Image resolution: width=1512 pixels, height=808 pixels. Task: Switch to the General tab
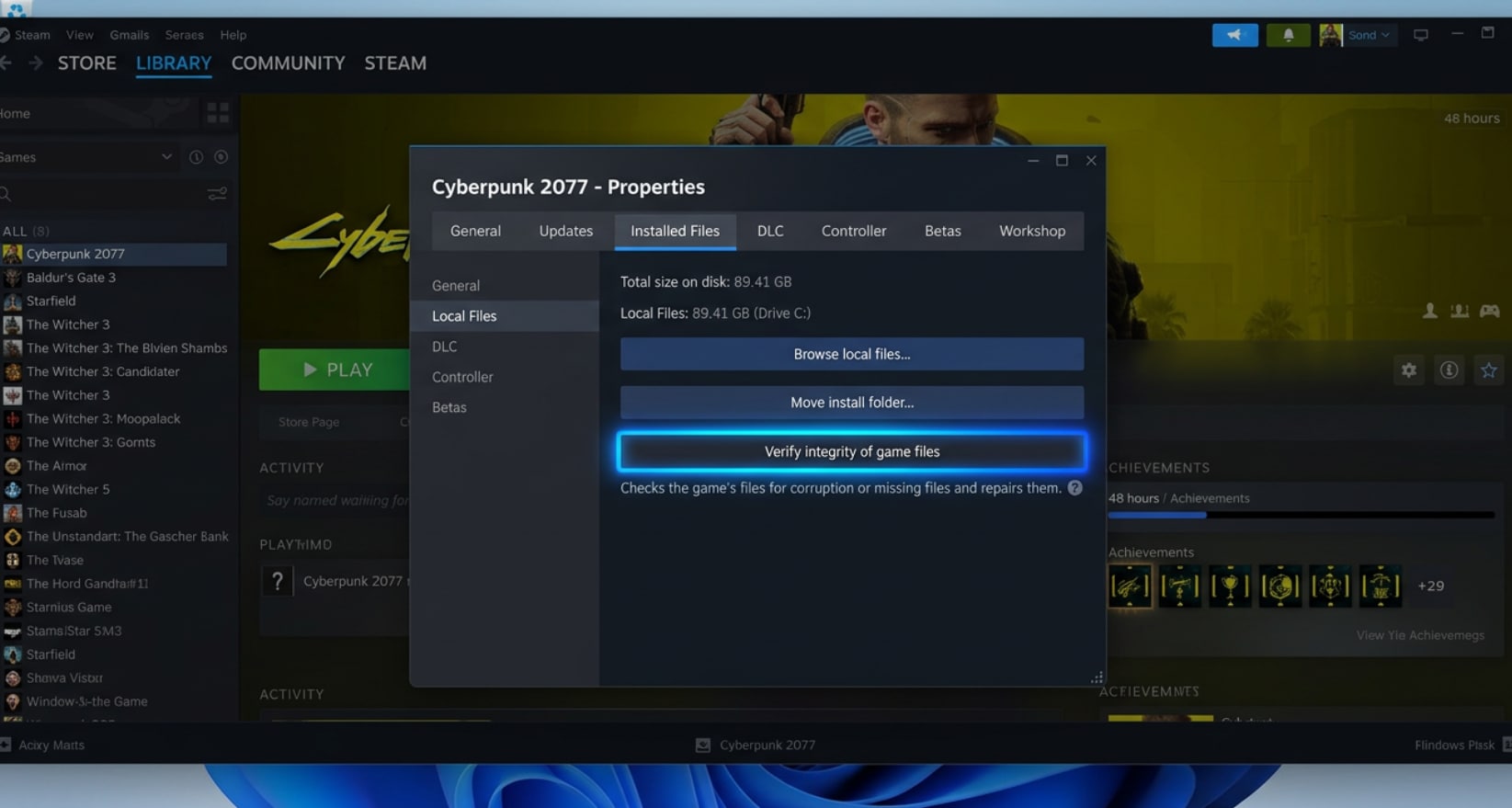[x=475, y=231]
